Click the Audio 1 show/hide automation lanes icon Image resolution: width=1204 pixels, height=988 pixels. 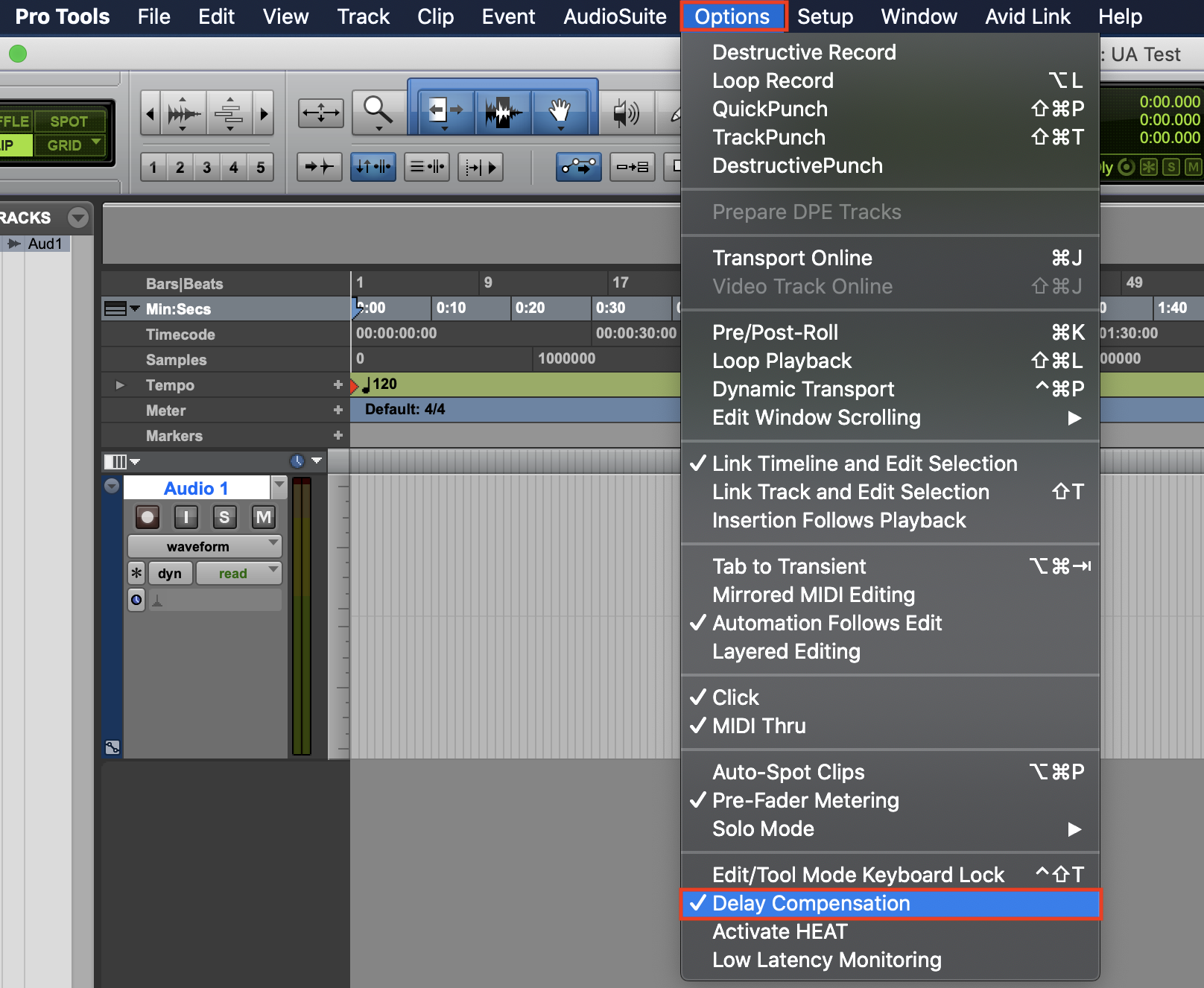(113, 747)
